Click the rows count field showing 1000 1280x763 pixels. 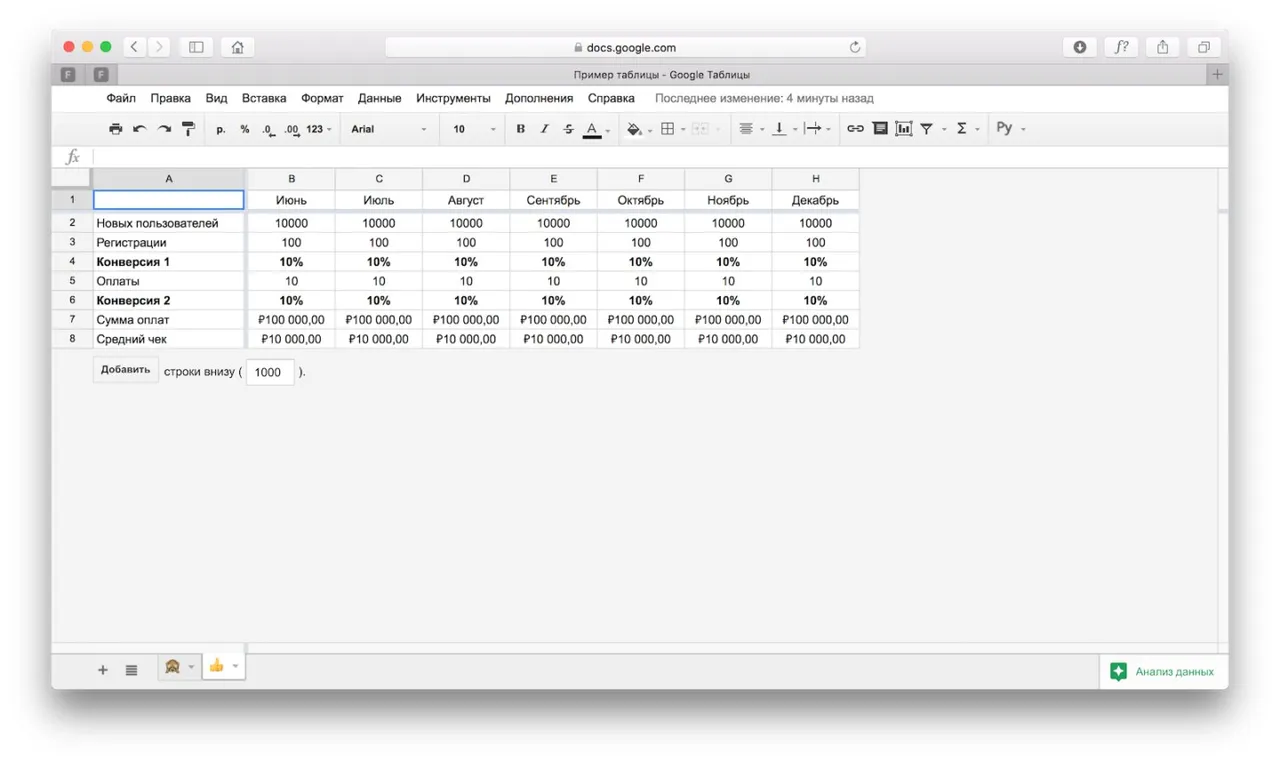[270, 372]
